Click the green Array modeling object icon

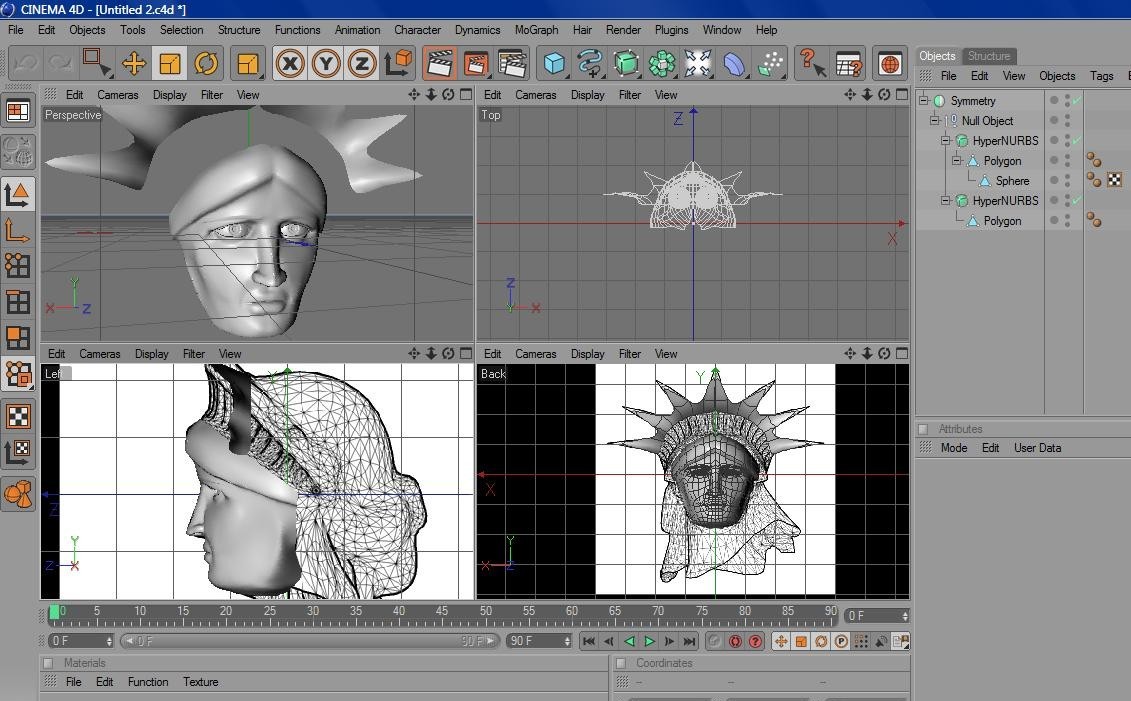click(662, 63)
